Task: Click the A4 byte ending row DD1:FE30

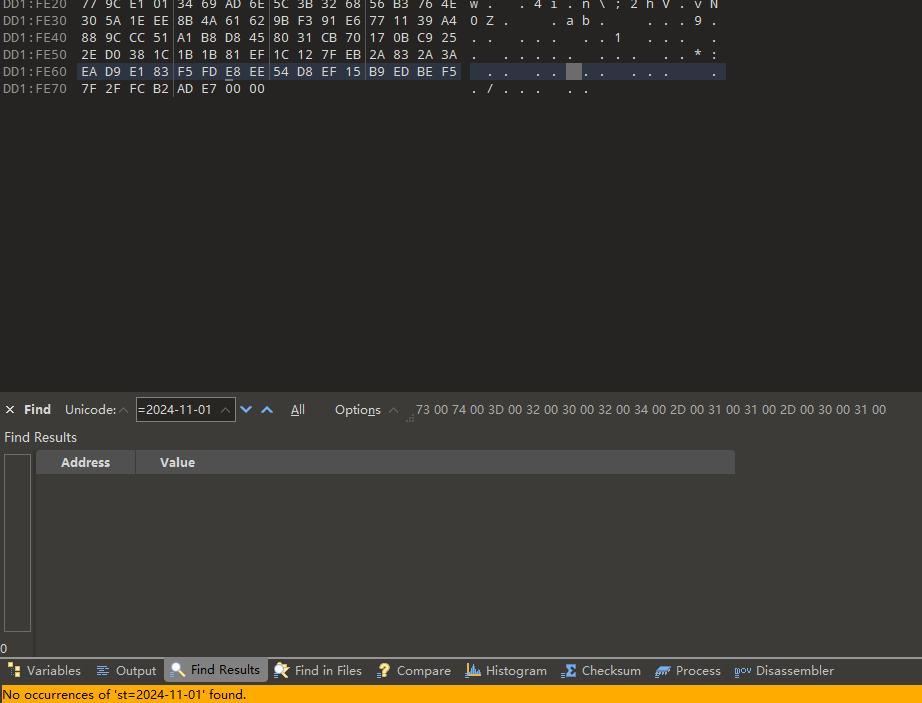Action: (449, 21)
